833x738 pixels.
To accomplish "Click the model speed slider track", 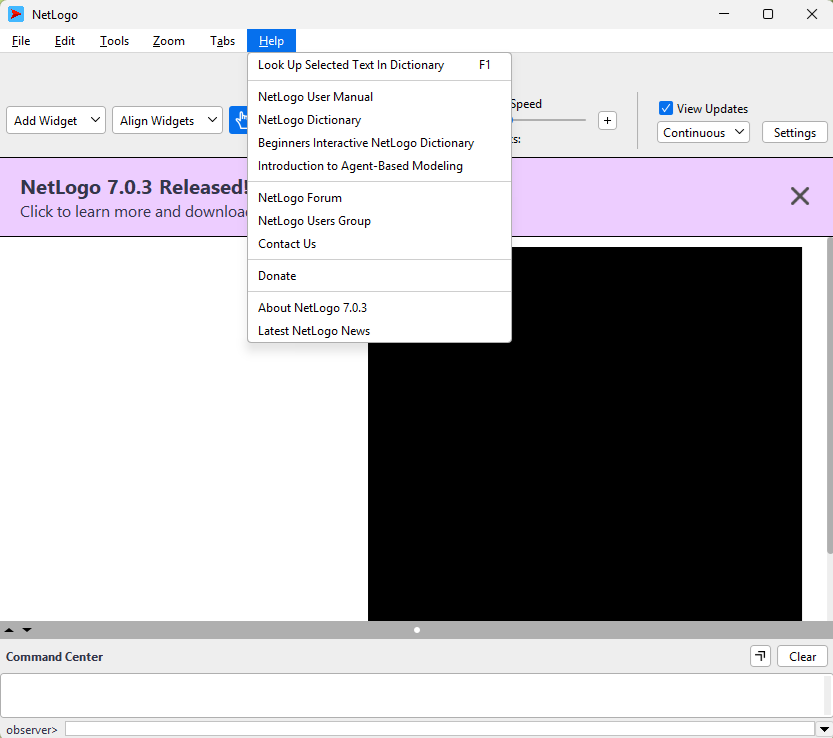I will click(550, 120).
